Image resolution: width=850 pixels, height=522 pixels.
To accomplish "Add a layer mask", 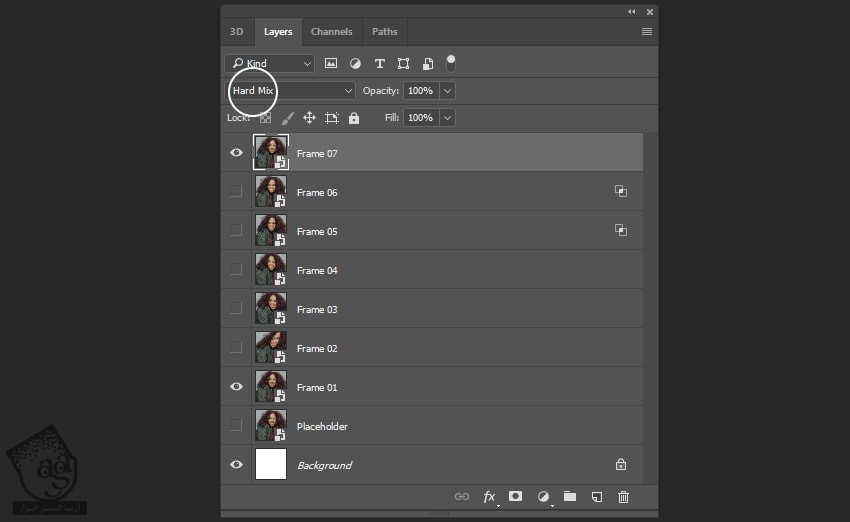I will point(515,496).
